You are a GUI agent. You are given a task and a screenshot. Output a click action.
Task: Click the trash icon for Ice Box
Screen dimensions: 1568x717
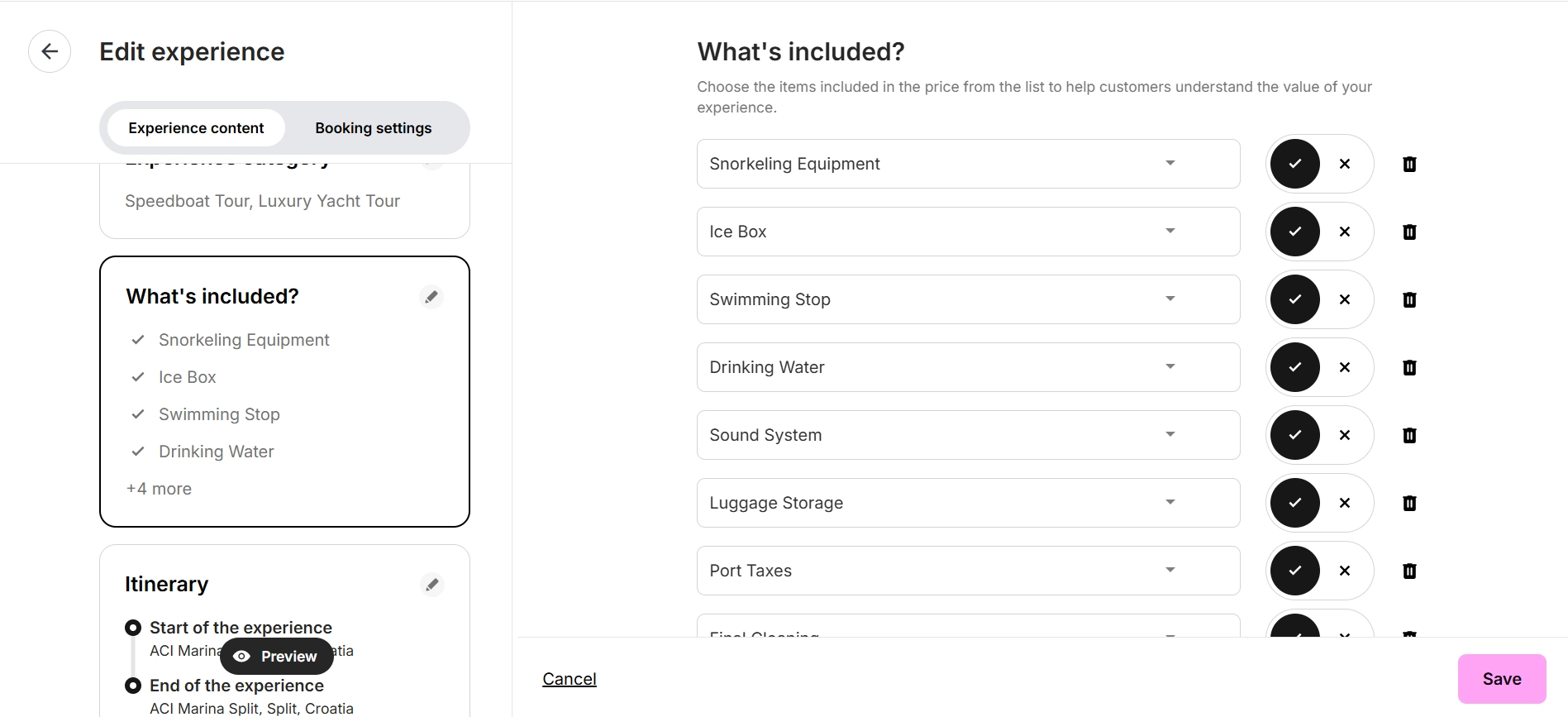pos(1409,232)
